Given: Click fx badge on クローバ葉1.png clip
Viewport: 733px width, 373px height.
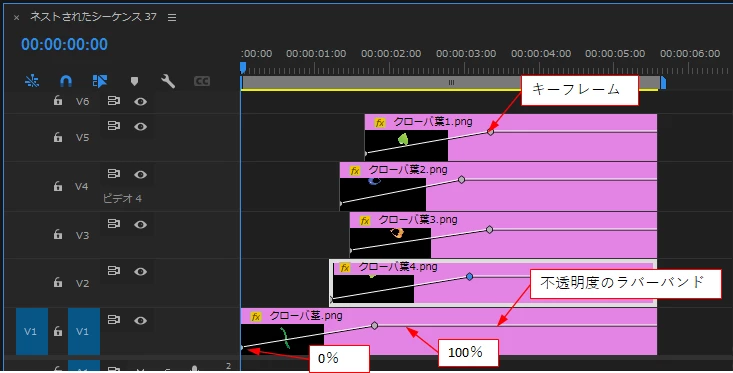Looking at the screenshot, I should [380, 123].
